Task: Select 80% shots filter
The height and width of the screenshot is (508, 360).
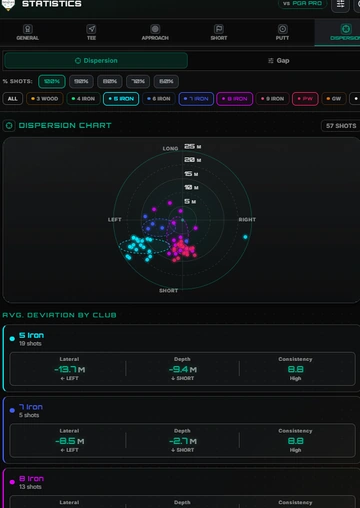Action: point(110,81)
